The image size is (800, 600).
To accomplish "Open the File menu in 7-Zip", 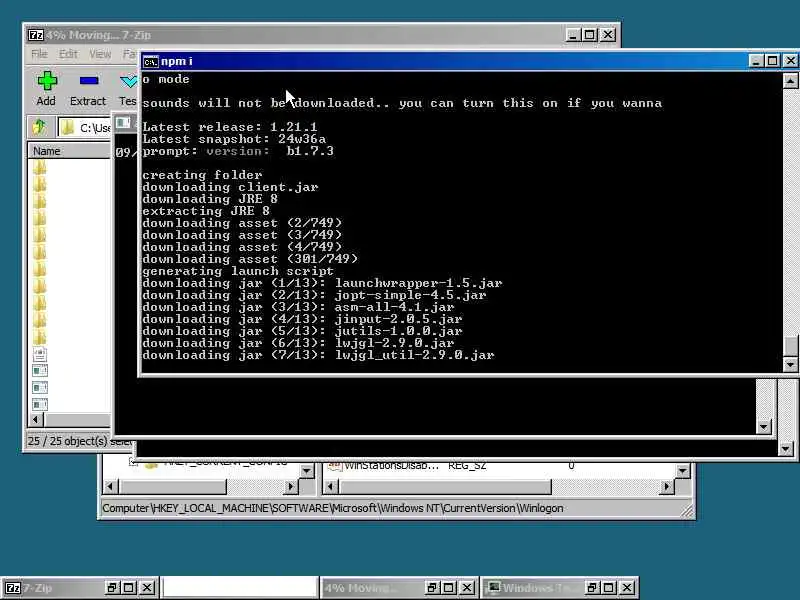I will point(39,54).
